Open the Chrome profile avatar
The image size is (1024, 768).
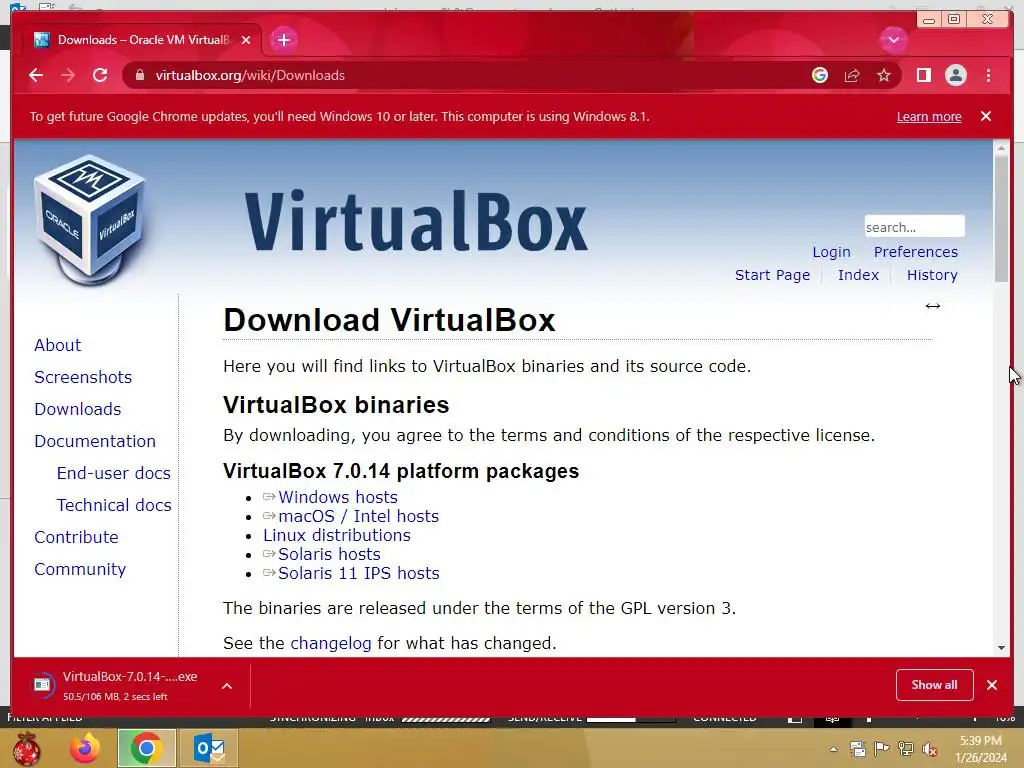[x=955, y=75]
